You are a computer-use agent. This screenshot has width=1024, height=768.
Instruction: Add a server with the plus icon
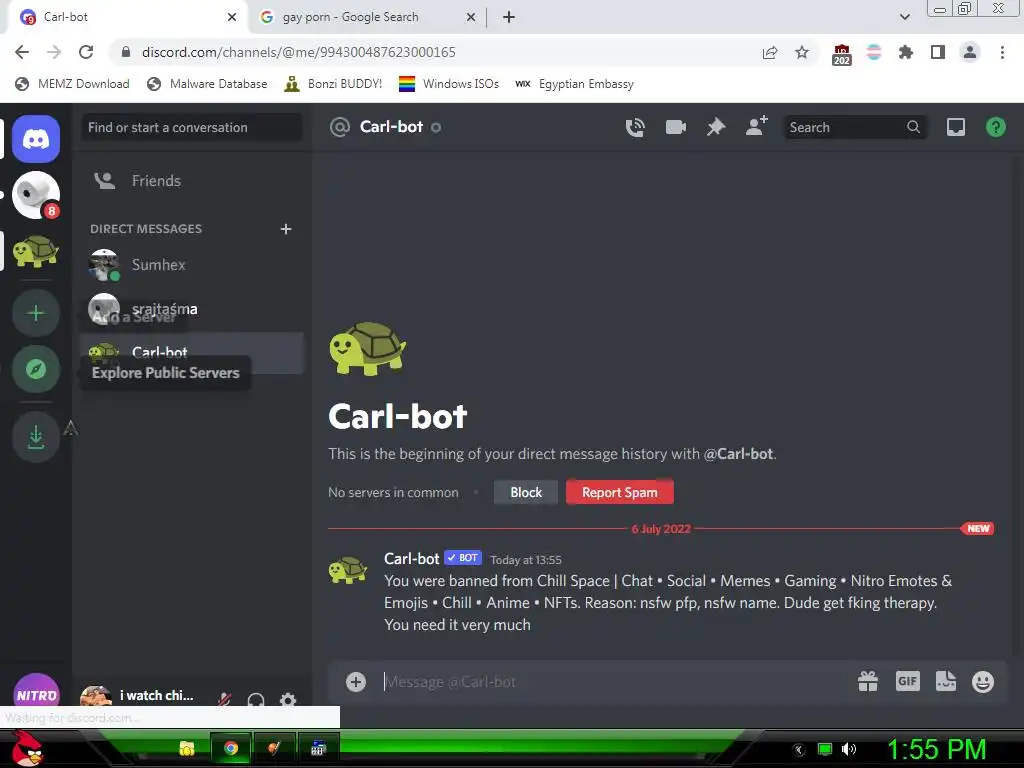[x=36, y=313]
